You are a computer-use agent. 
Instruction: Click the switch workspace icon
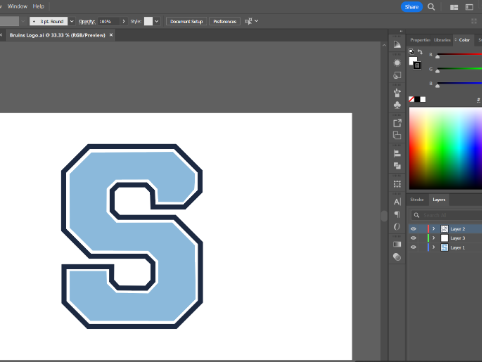pyautogui.click(x=469, y=7)
